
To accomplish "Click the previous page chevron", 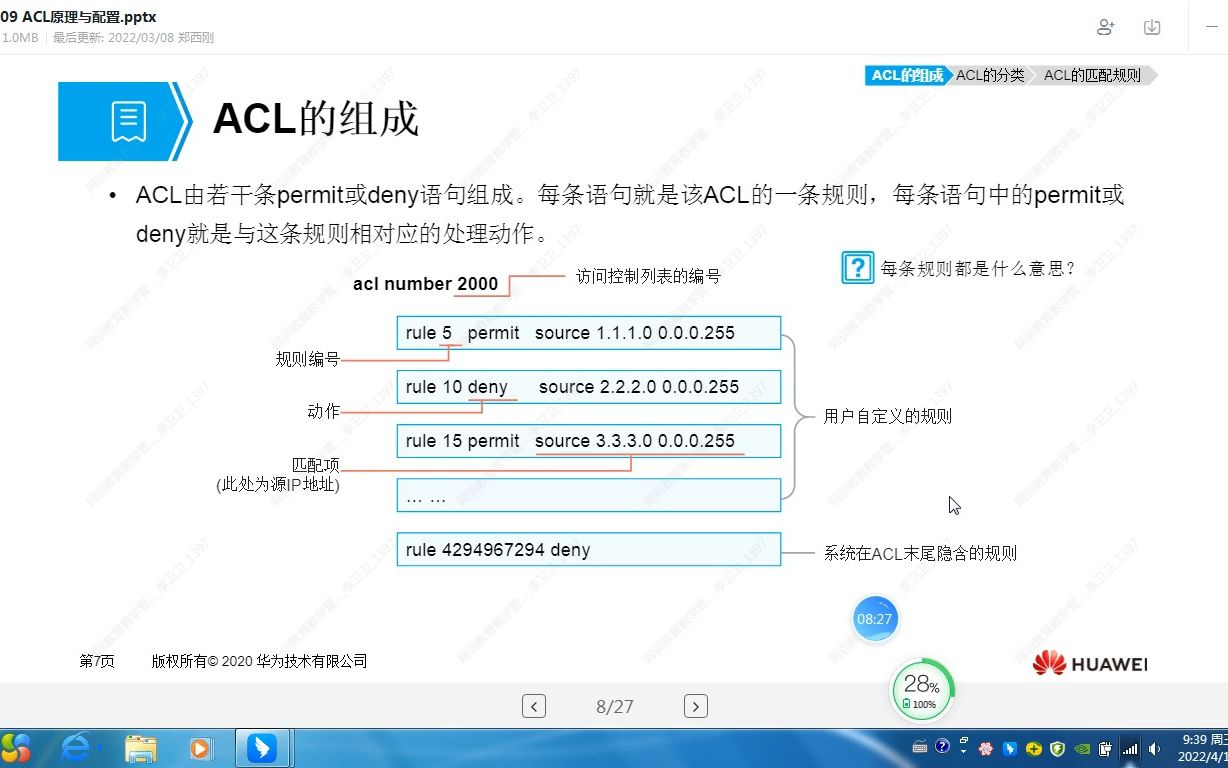I will [x=533, y=706].
